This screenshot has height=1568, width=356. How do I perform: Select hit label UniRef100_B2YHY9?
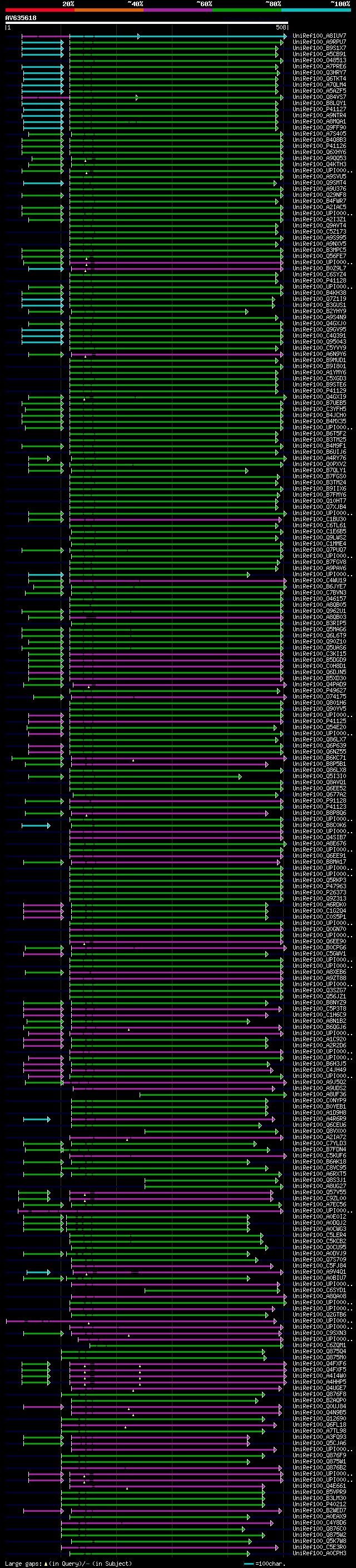click(x=319, y=311)
